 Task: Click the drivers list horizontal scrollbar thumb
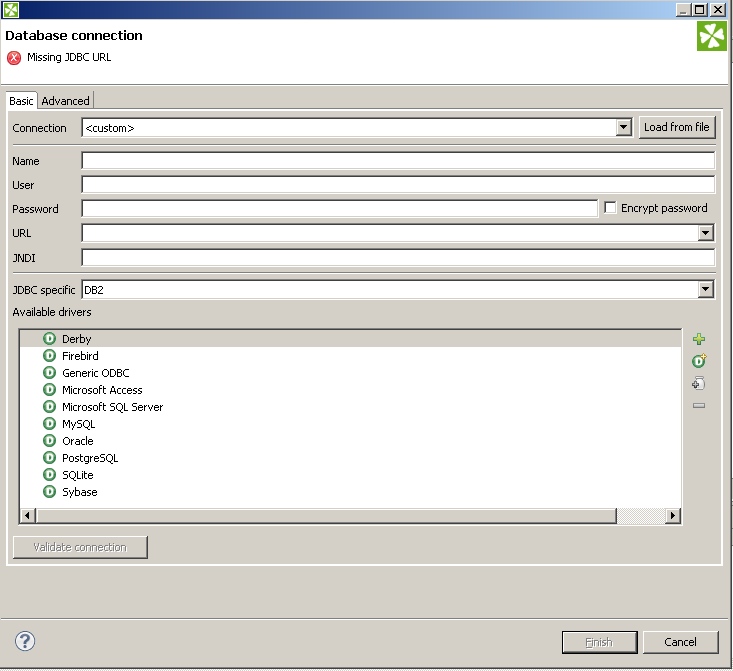326,515
